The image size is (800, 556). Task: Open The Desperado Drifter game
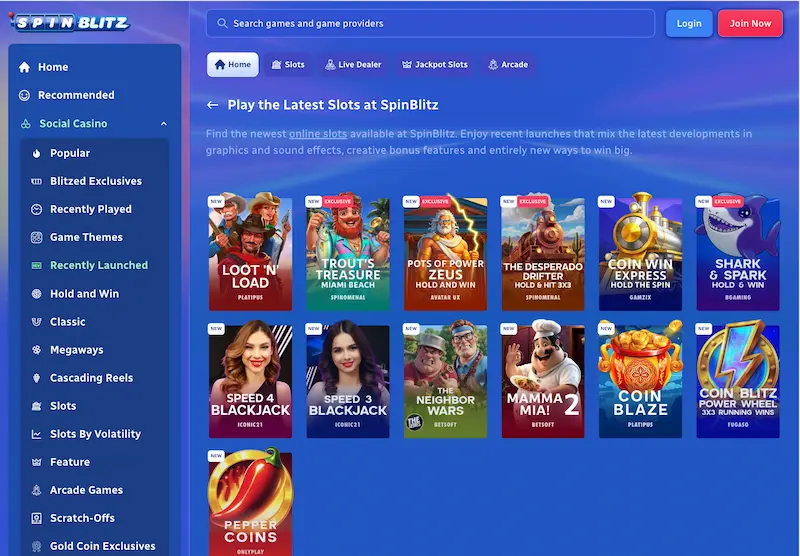coord(543,252)
